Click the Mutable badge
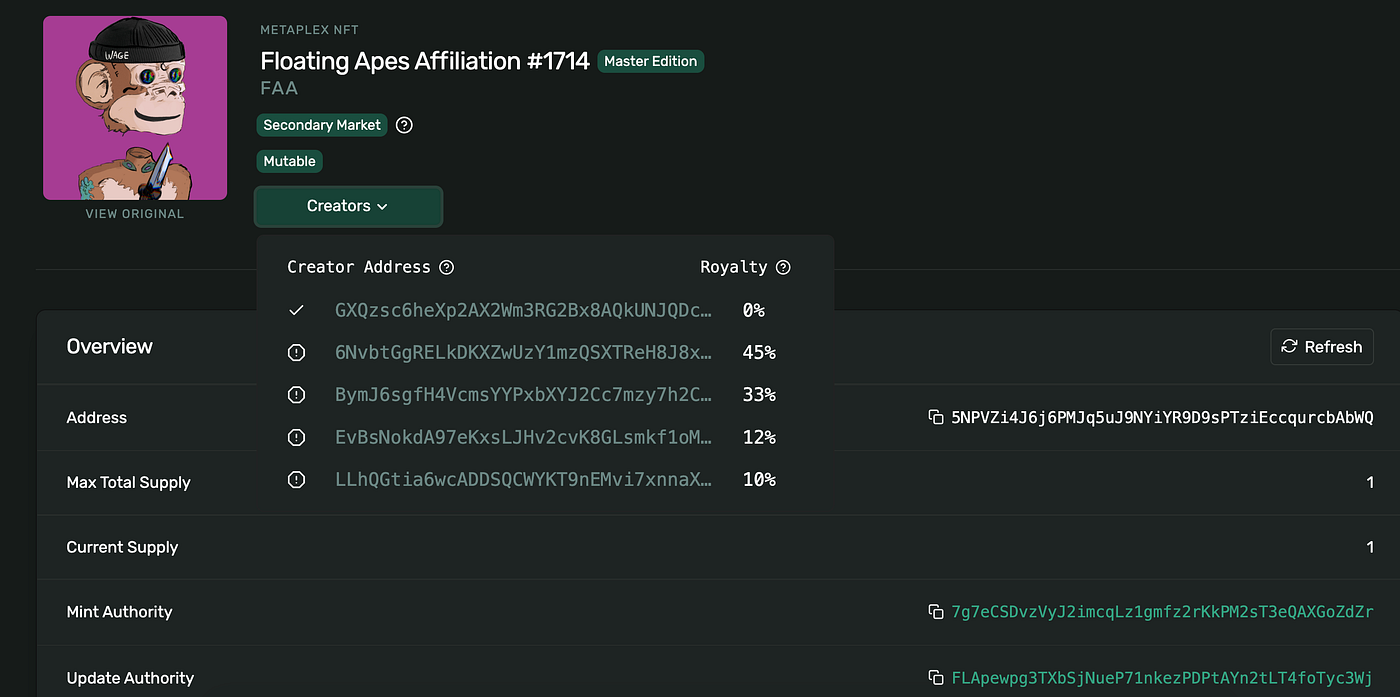 (x=290, y=161)
